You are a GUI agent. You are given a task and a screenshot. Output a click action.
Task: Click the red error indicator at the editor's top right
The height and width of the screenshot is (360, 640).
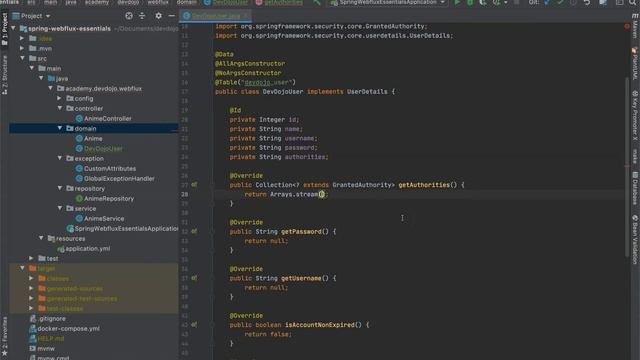click(x=627, y=26)
